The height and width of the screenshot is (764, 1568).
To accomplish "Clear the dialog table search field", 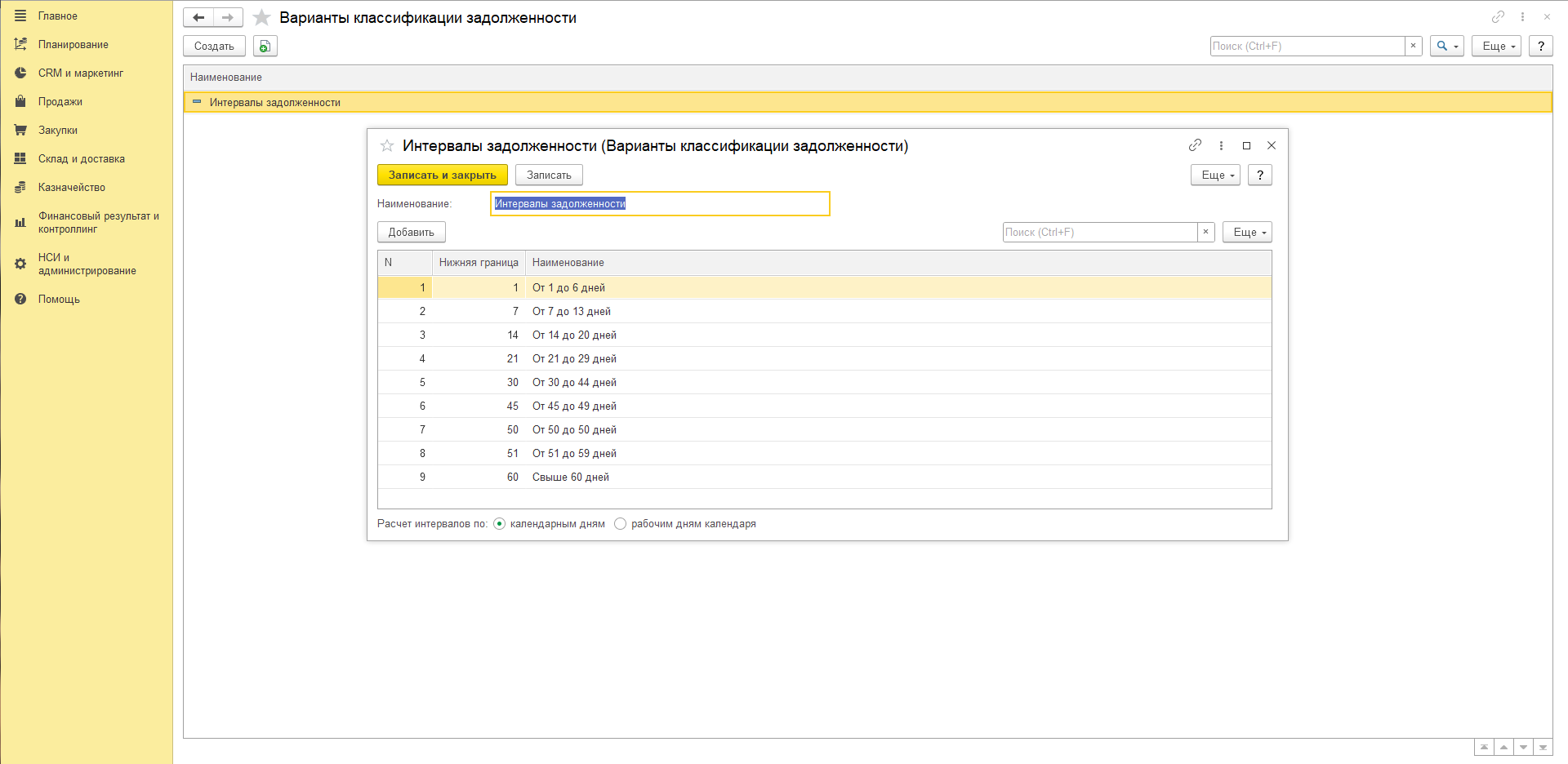I will 1205,232.
